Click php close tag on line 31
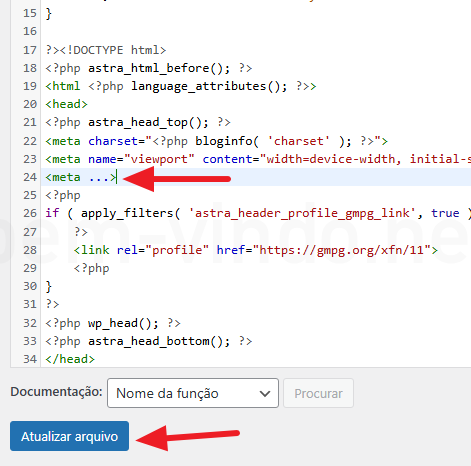 point(52,304)
